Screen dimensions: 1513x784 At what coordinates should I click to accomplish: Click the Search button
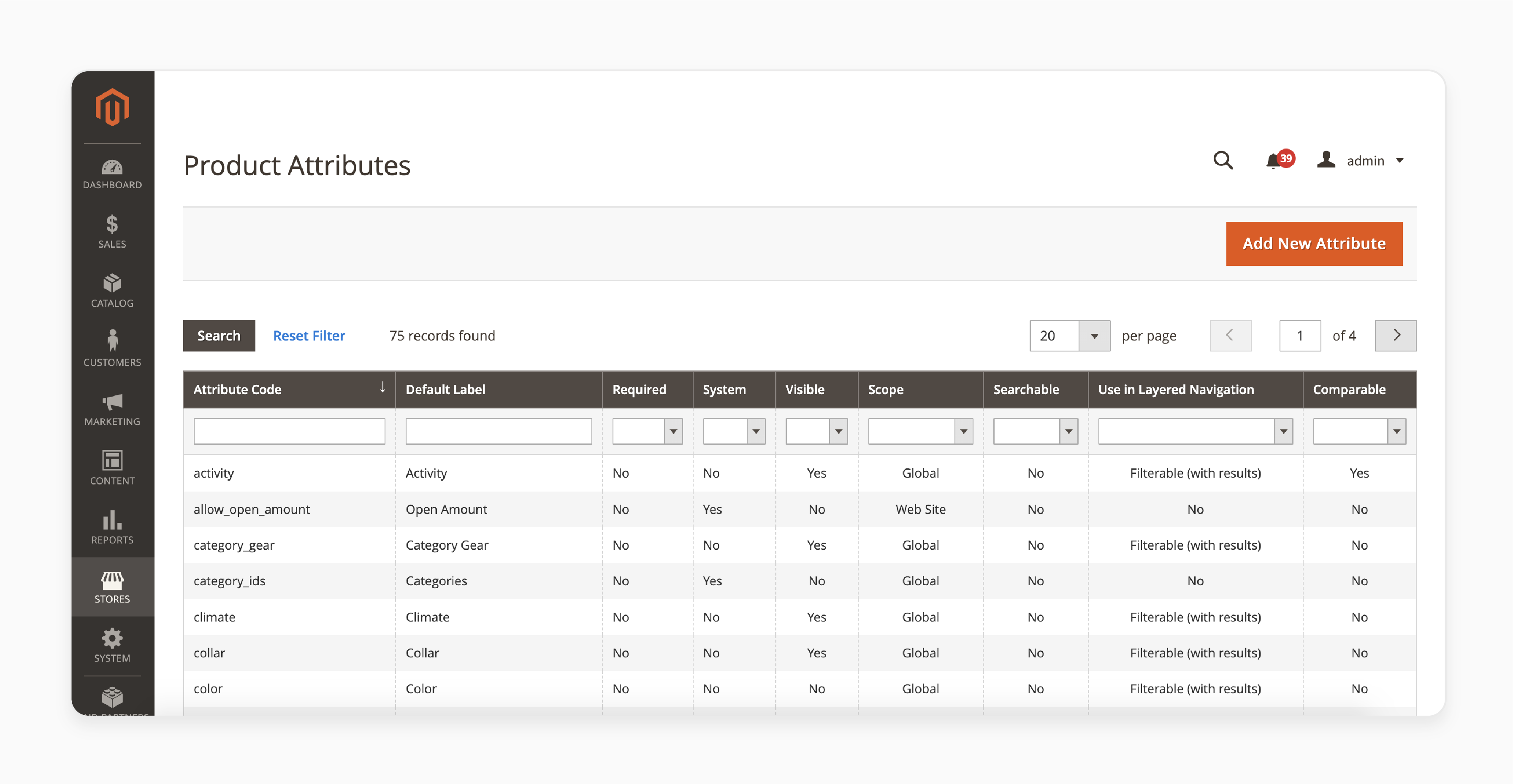219,336
